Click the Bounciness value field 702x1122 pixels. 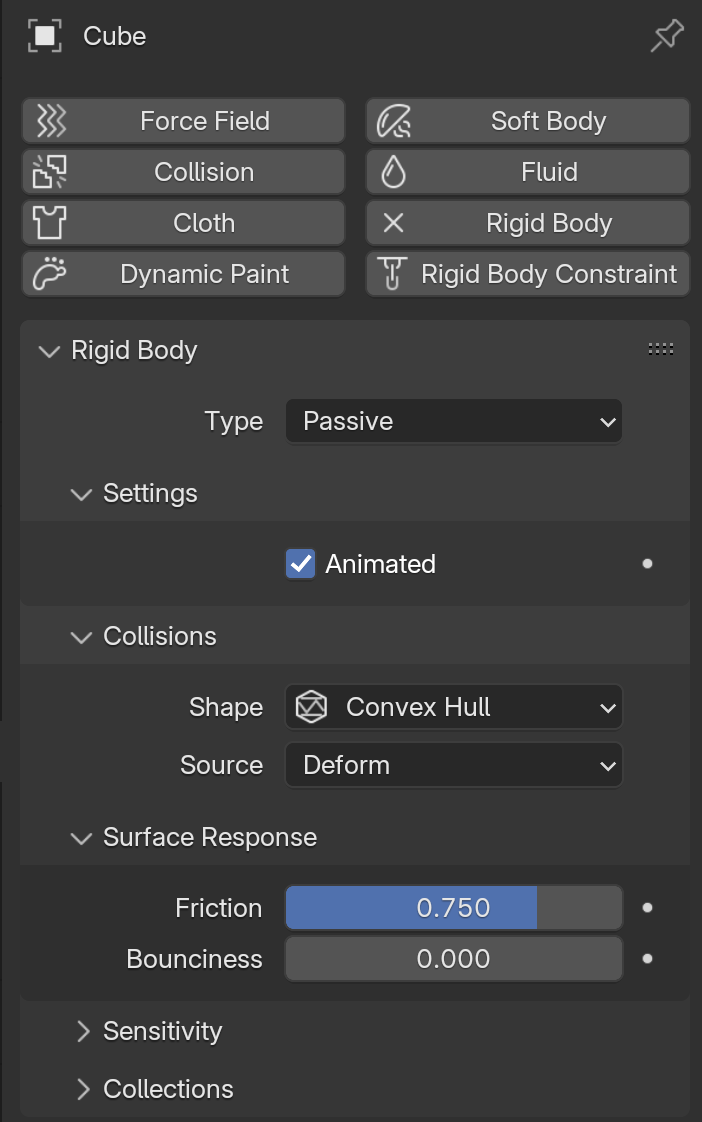(454, 959)
